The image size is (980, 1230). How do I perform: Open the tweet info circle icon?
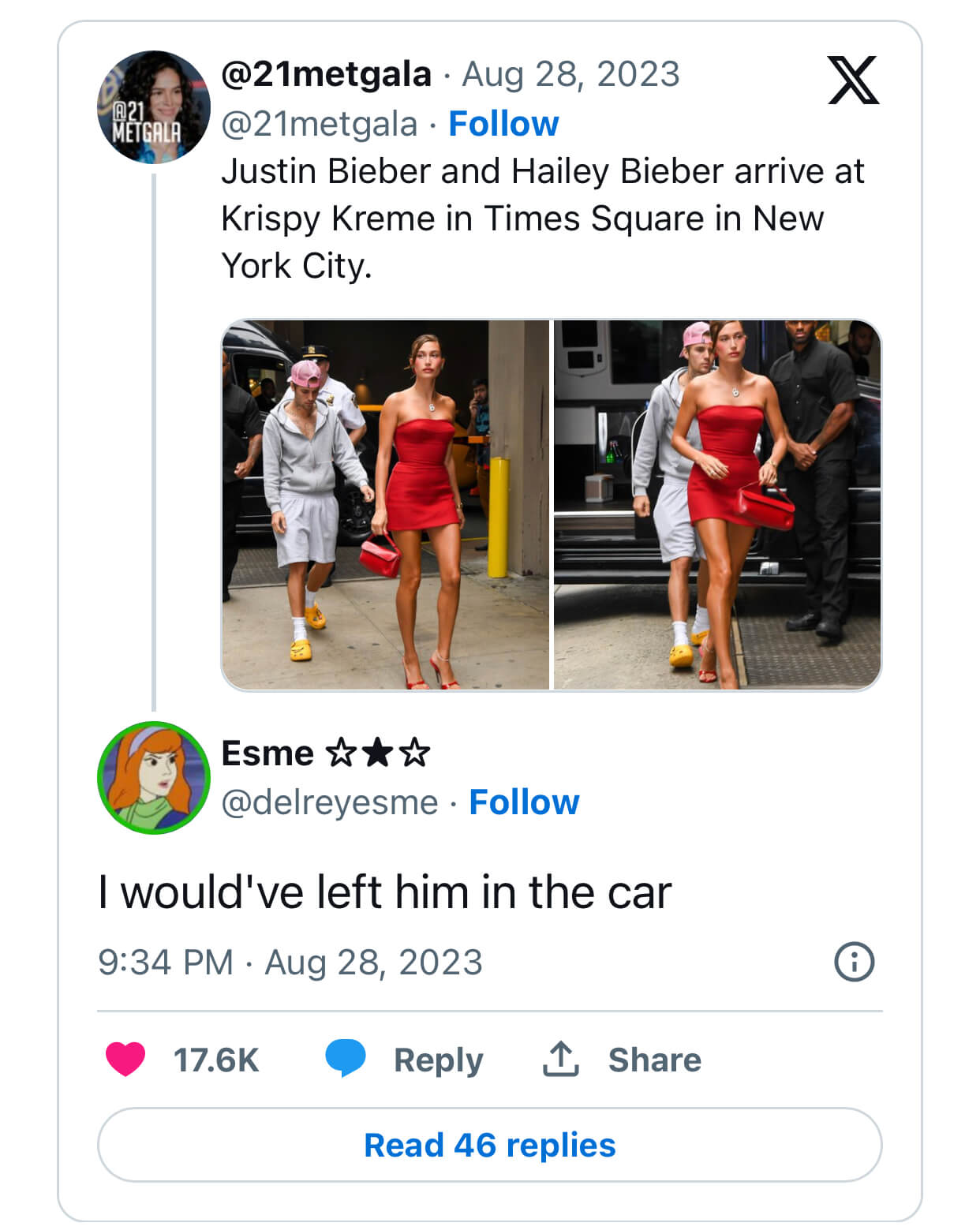[x=854, y=962]
